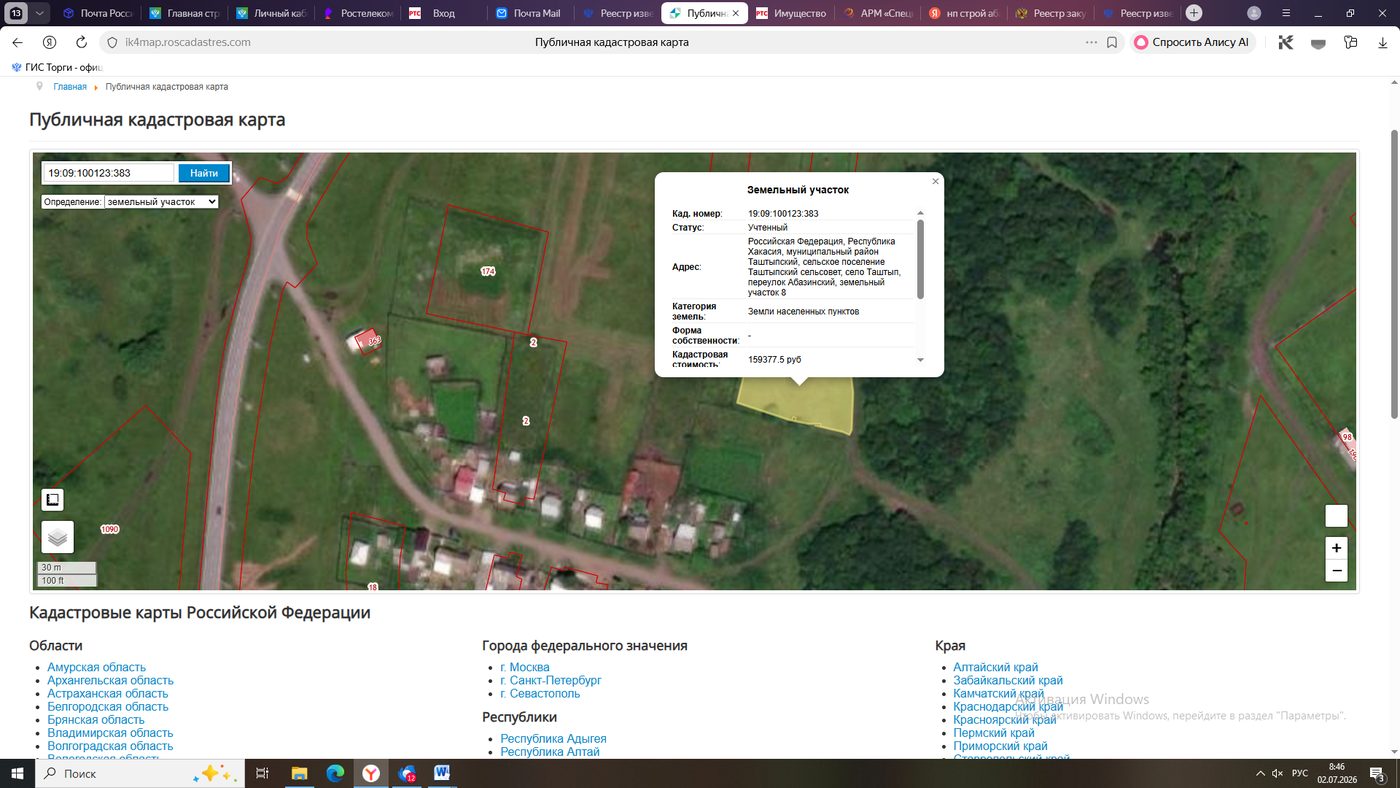Click the Найти search button
The width and height of the screenshot is (1400, 788).
click(204, 173)
